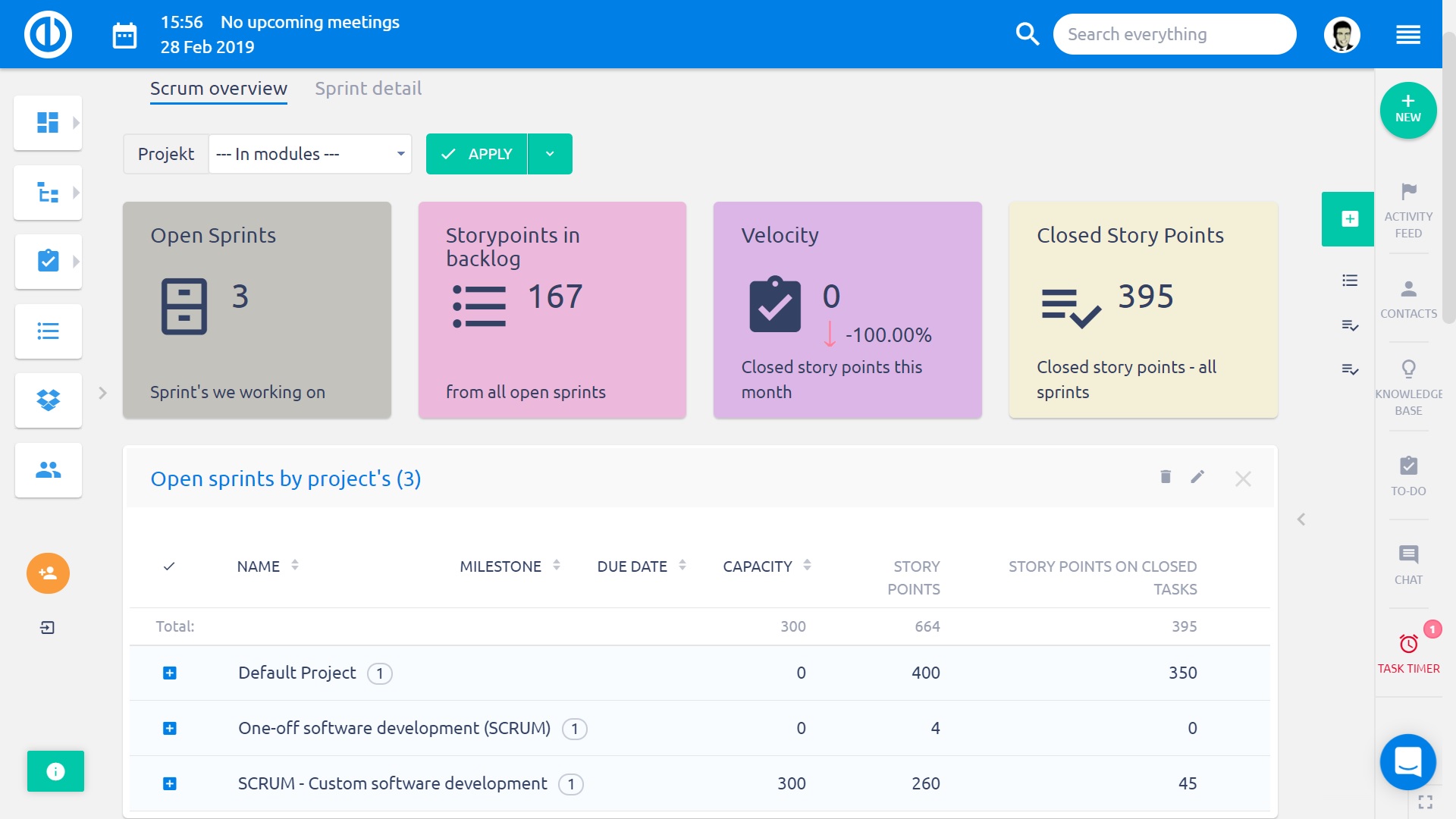Image resolution: width=1456 pixels, height=819 pixels.
Task: Edit Open sprints panel with pencil icon
Action: 1197,477
